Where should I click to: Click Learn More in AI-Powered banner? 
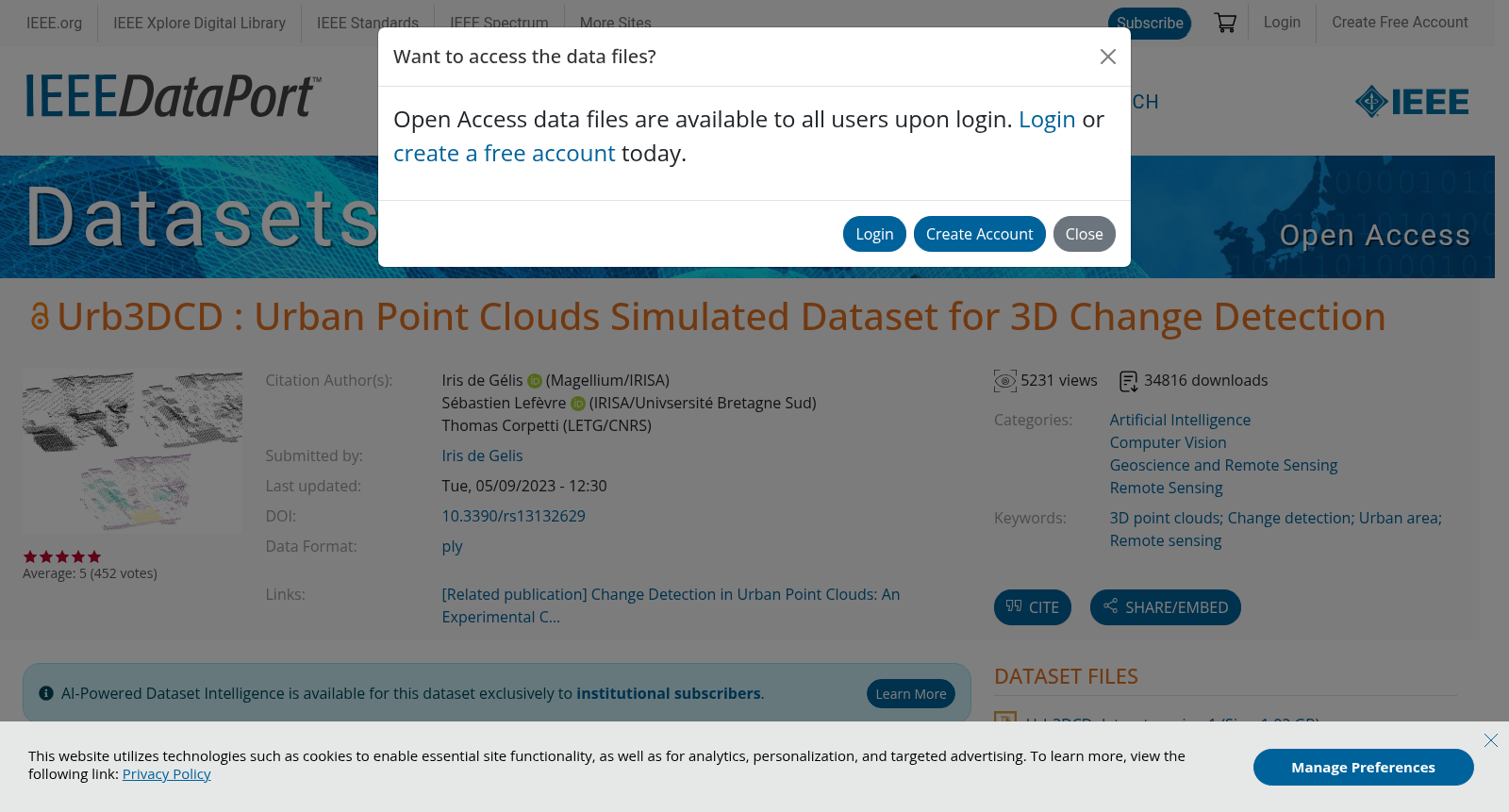pos(910,694)
